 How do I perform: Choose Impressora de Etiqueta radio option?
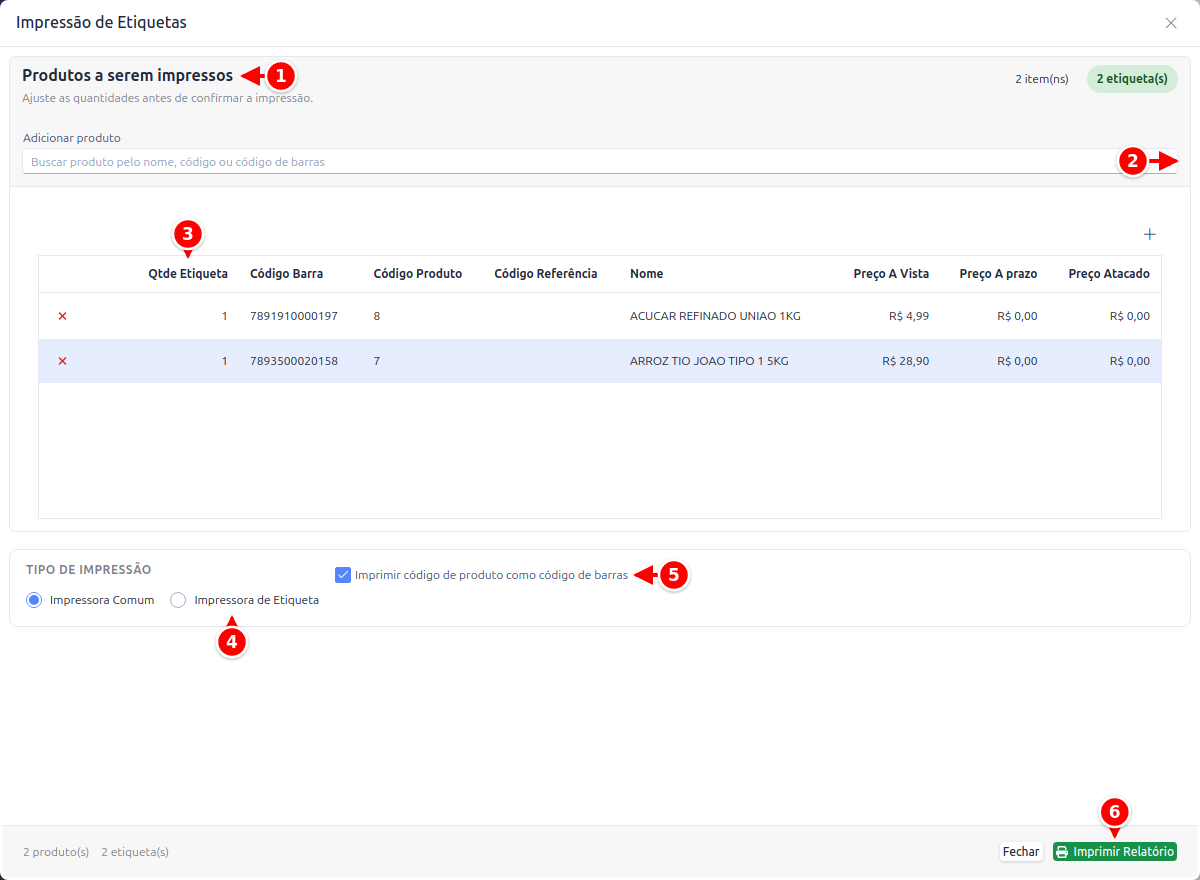tap(178, 600)
